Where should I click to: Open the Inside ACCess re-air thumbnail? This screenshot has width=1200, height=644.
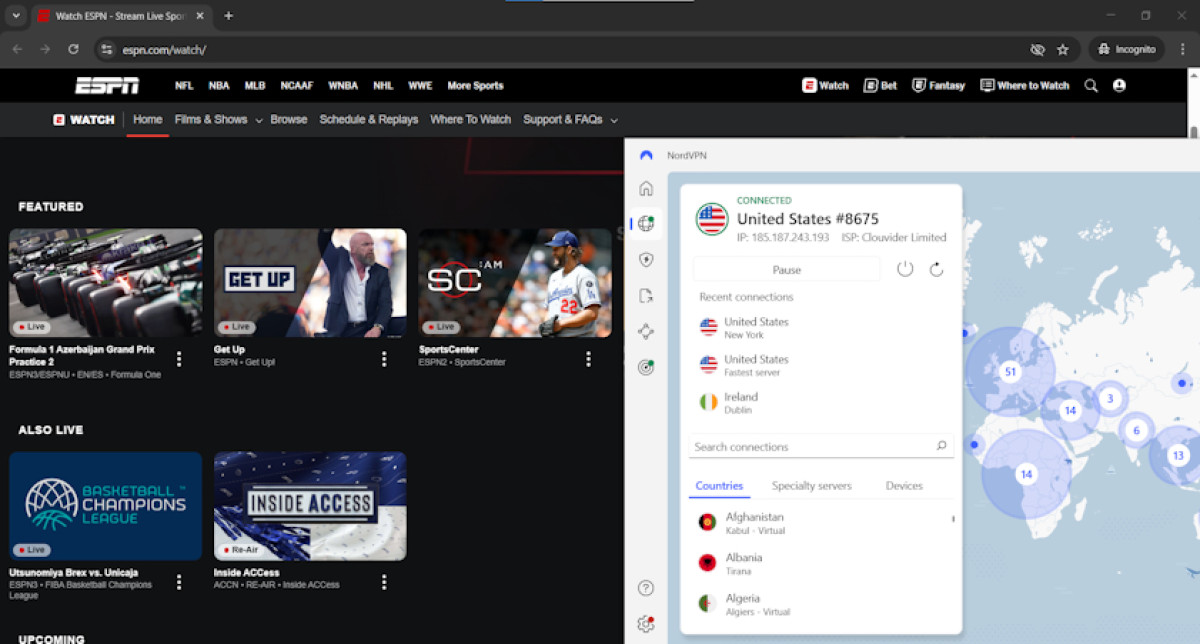pyautogui.click(x=310, y=506)
